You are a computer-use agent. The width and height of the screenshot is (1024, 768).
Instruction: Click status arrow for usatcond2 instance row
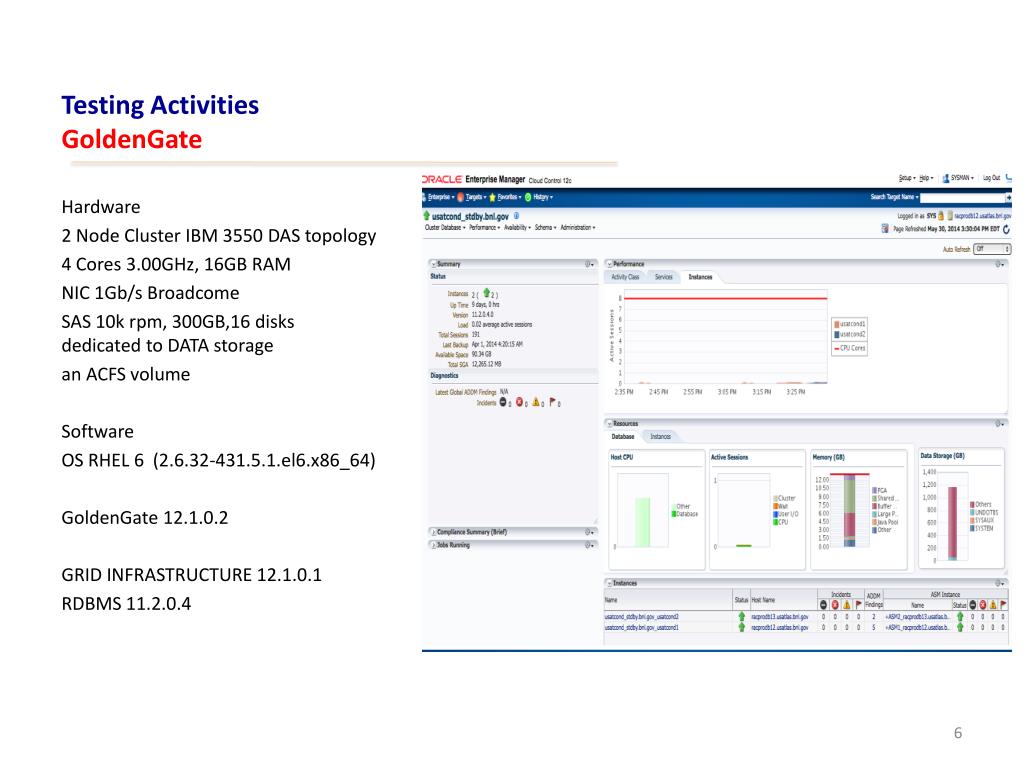[x=742, y=616]
